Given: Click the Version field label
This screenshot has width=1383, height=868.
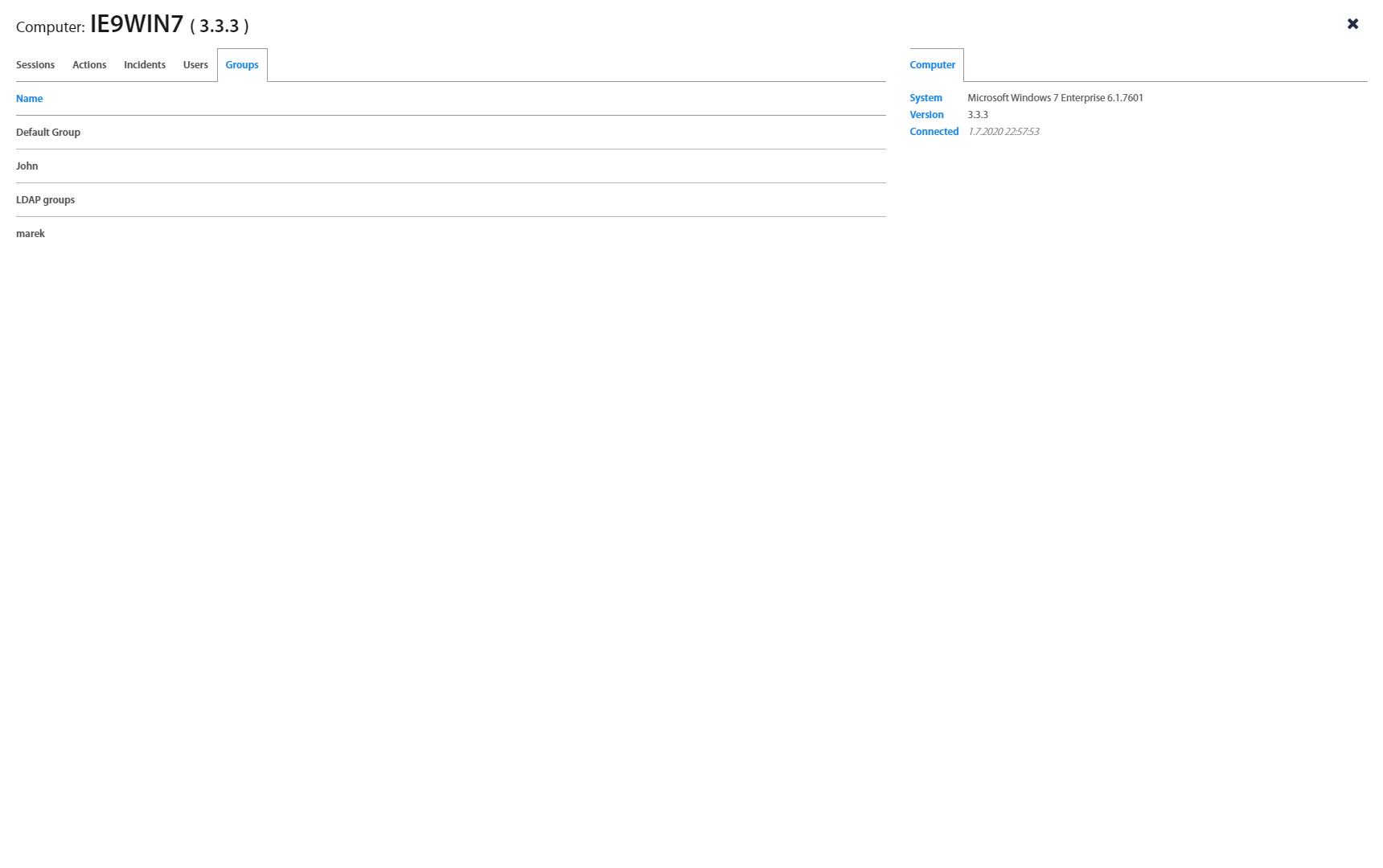Looking at the screenshot, I should (926, 115).
